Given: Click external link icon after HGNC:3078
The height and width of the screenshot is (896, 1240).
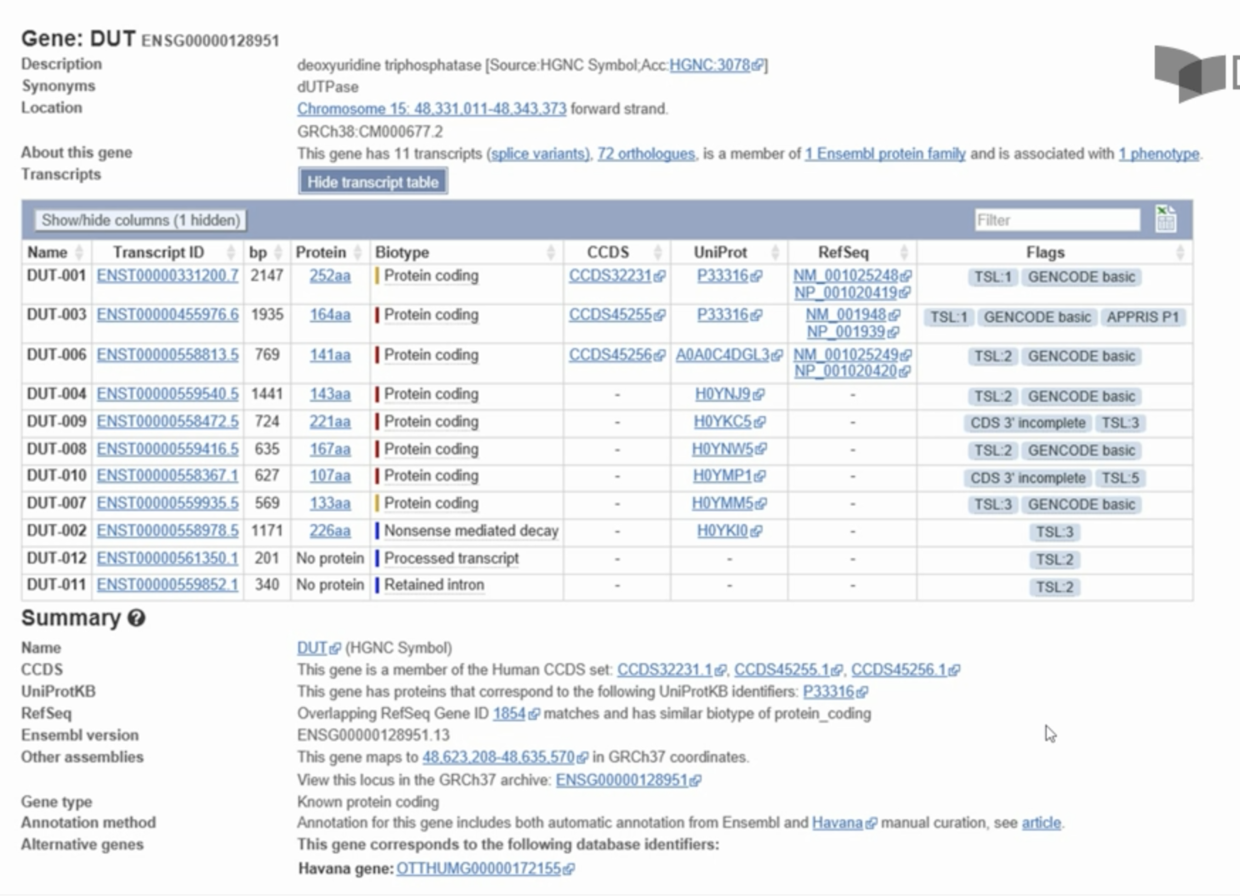Looking at the screenshot, I should point(758,66).
